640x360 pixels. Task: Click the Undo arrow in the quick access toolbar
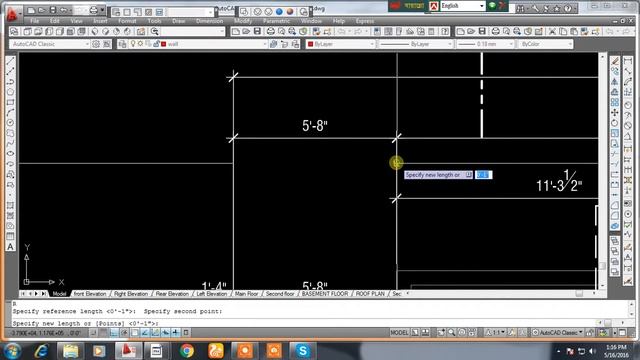(x=64, y=10)
